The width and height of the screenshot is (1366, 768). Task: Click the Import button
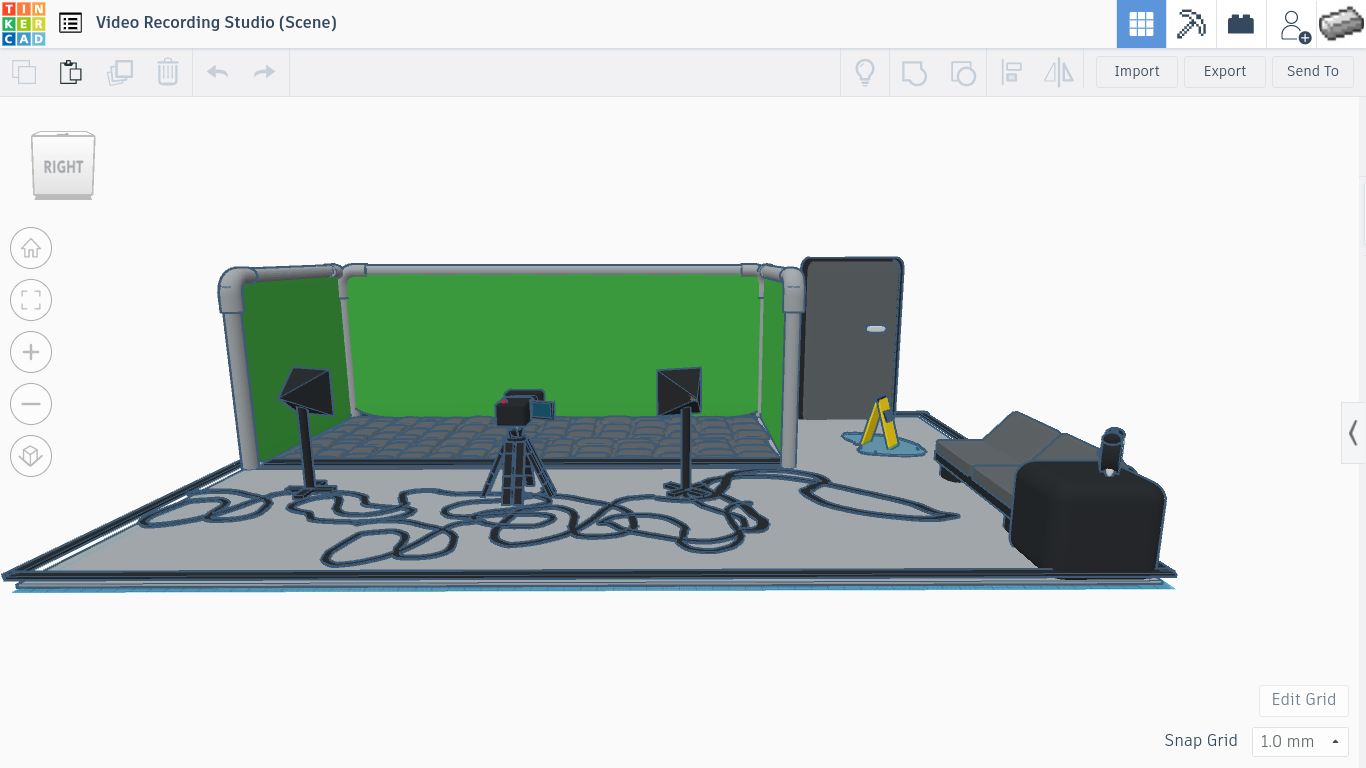tap(1136, 71)
